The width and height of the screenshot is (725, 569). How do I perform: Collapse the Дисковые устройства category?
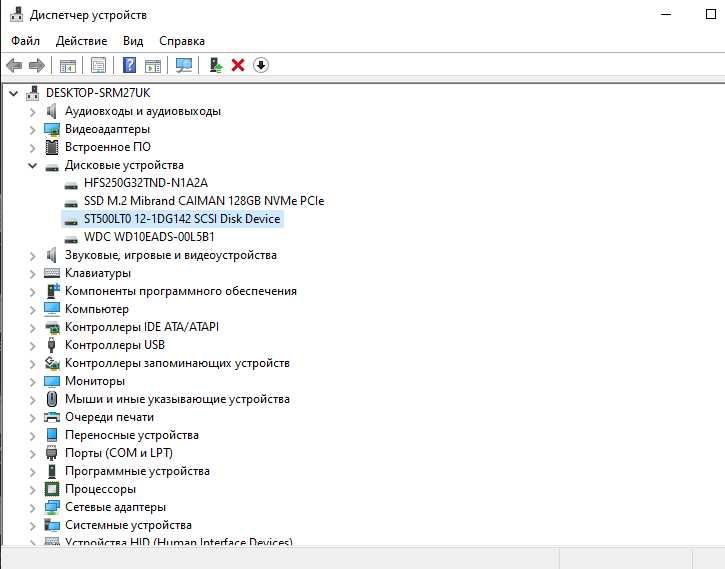point(32,165)
